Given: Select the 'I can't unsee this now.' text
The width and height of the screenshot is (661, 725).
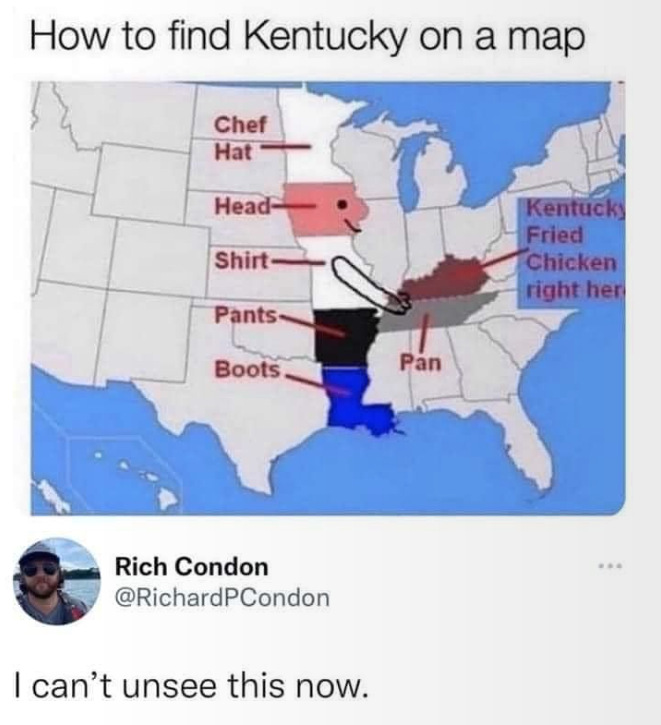Looking at the screenshot, I should [191, 686].
